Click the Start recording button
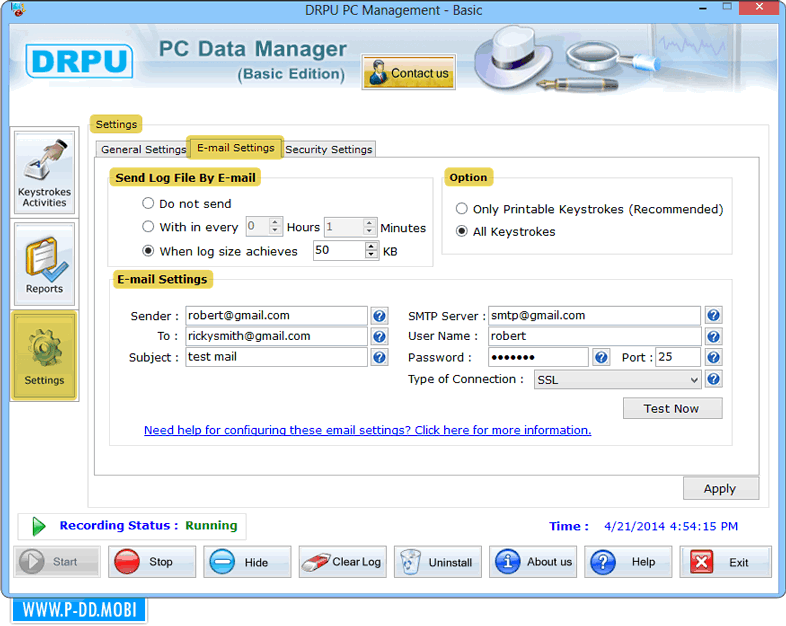The height and width of the screenshot is (626, 786). click(x=57, y=562)
